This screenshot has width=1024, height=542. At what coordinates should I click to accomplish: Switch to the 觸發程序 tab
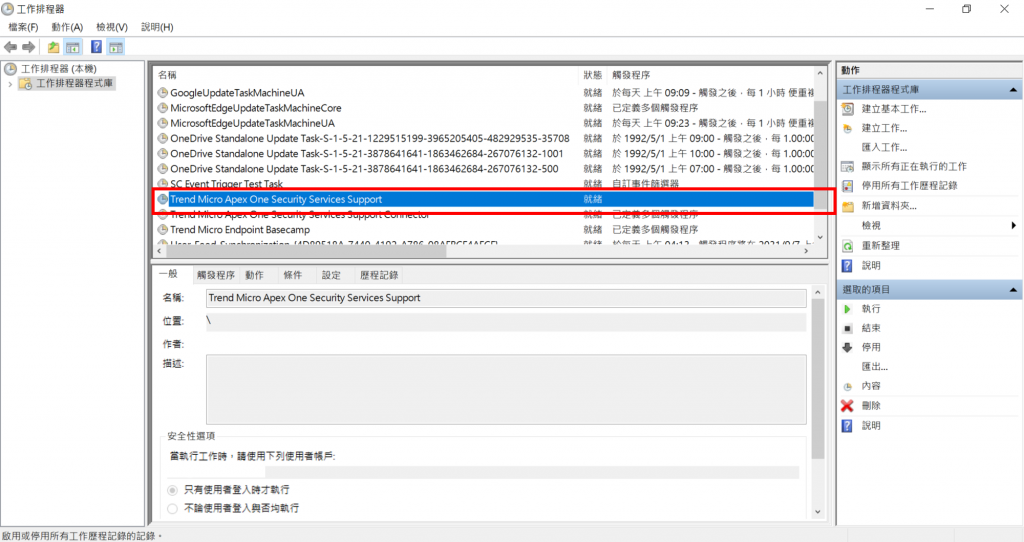[x=216, y=275]
